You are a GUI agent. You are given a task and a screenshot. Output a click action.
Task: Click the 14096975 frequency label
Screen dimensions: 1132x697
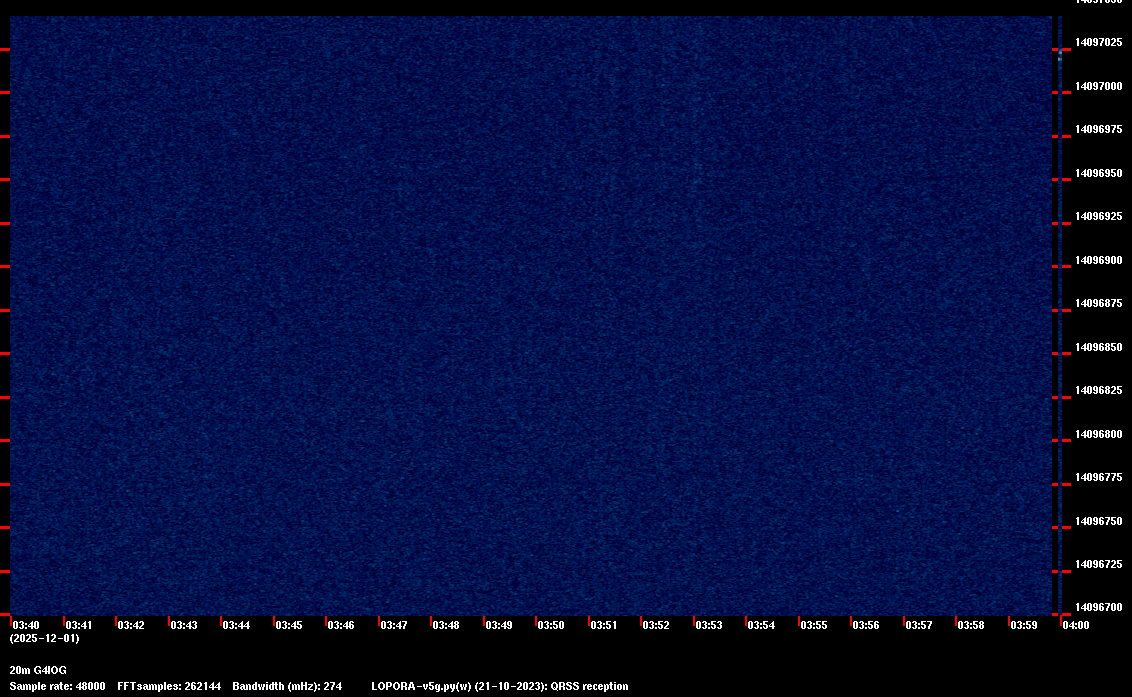coord(1099,129)
